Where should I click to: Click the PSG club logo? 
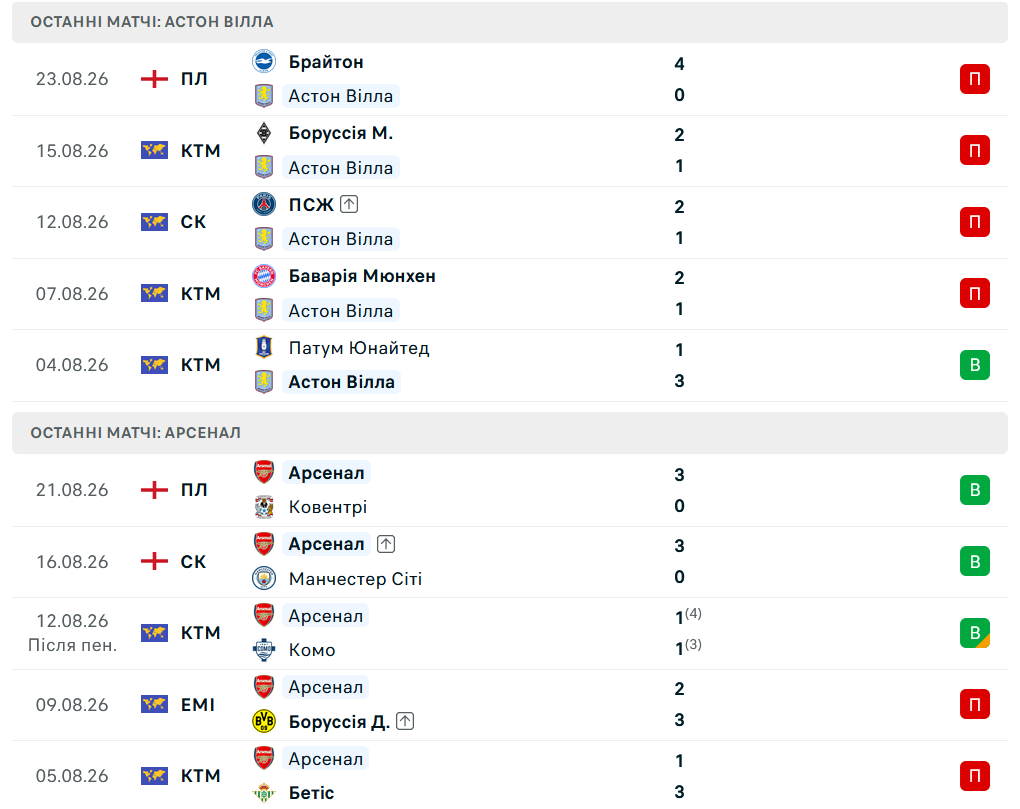[263, 204]
